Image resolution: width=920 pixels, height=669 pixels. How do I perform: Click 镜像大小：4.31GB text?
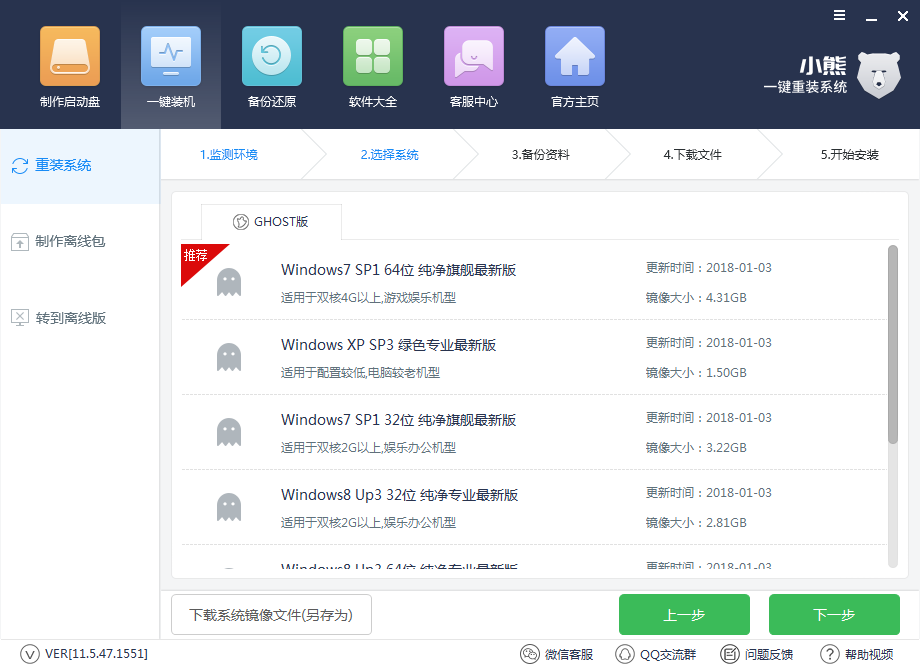point(696,298)
